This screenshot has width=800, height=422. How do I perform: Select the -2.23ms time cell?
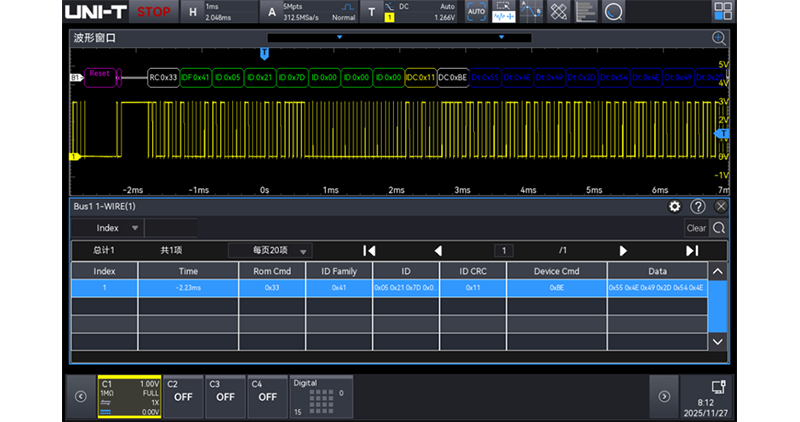point(188,288)
